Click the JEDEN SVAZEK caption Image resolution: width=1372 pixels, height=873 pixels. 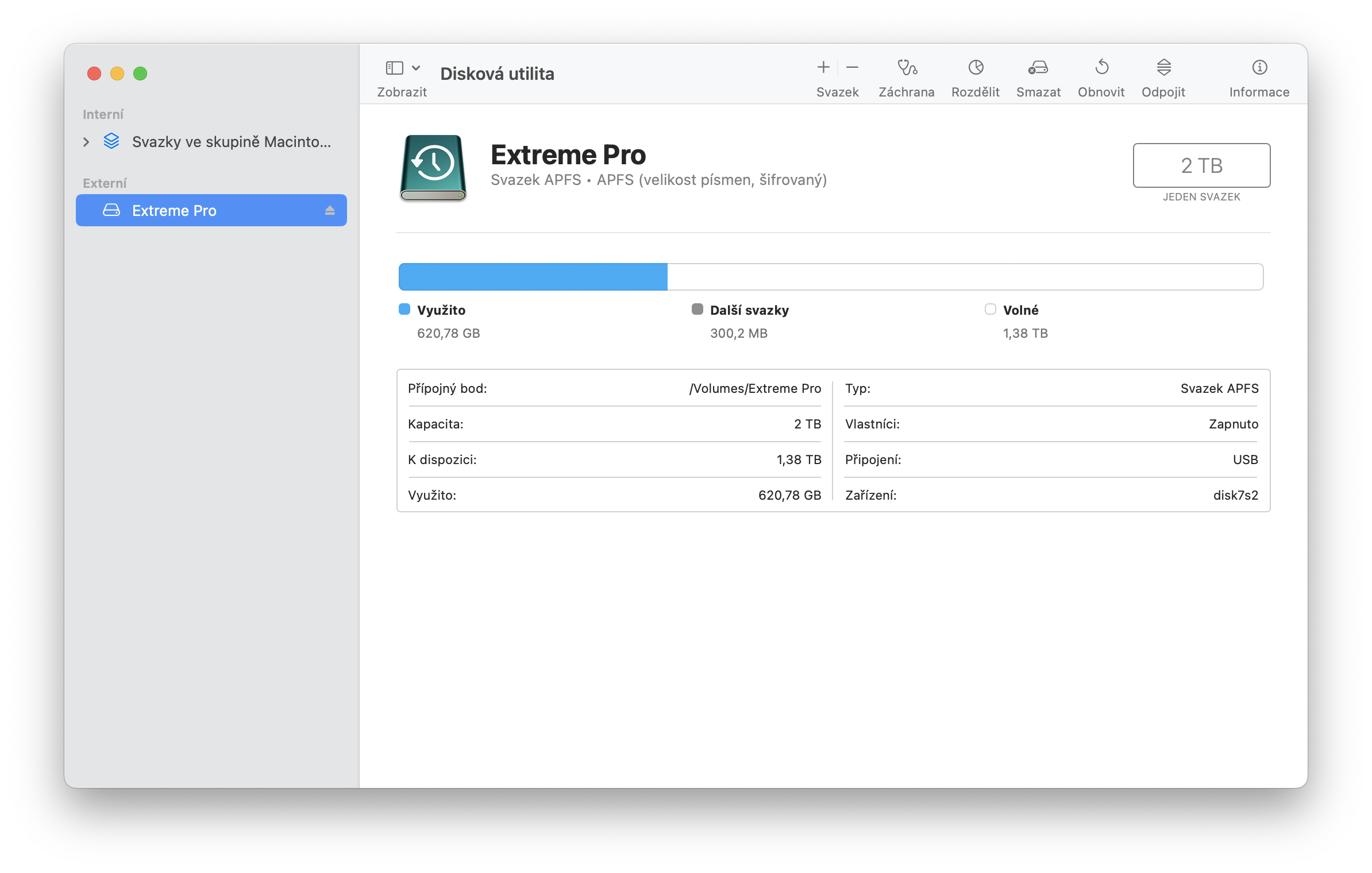[1201, 197]
